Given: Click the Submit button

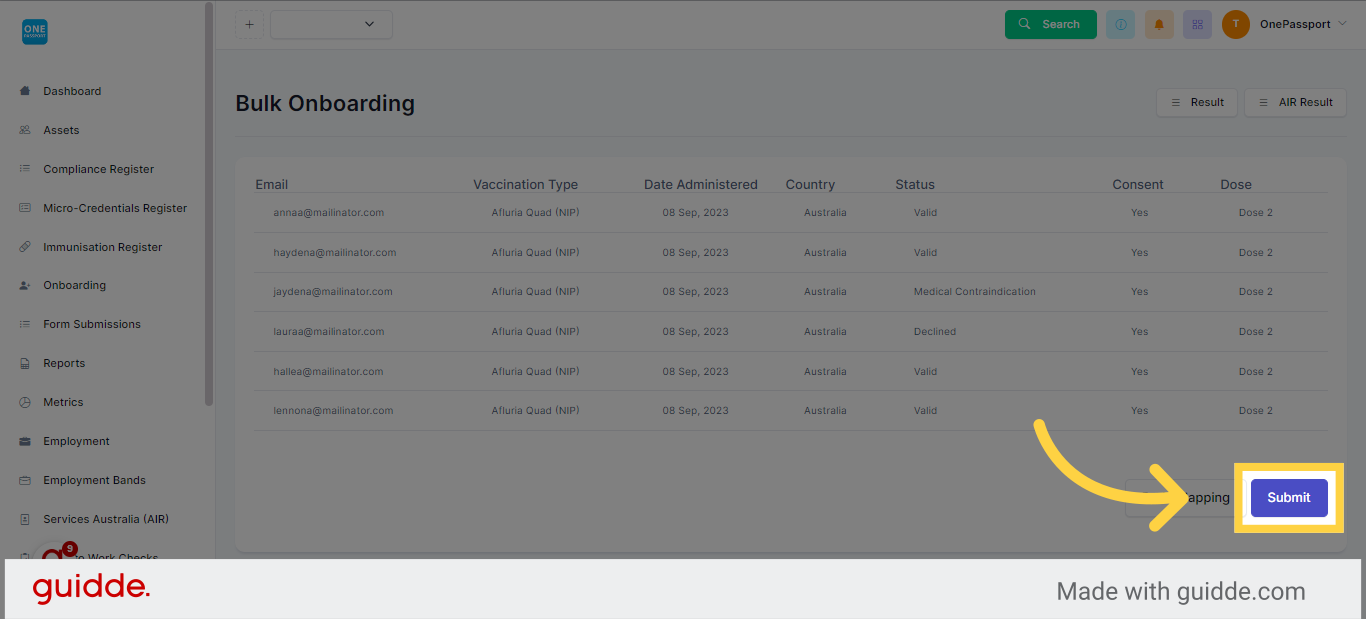Looking at the screenshot, I should [x=1289, y=498].
